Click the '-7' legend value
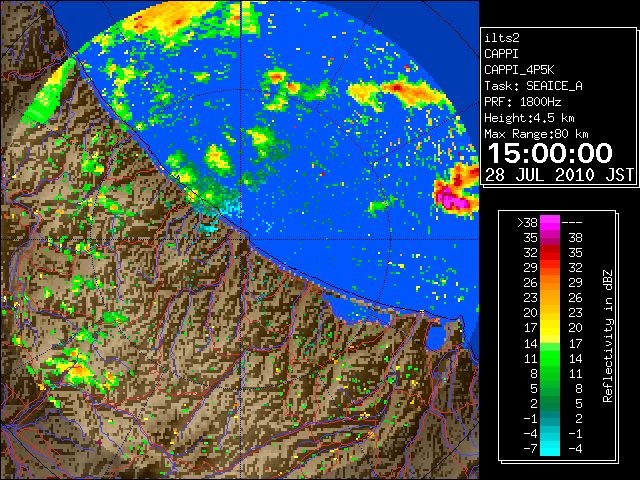640x480 pixels. point(530,449)
